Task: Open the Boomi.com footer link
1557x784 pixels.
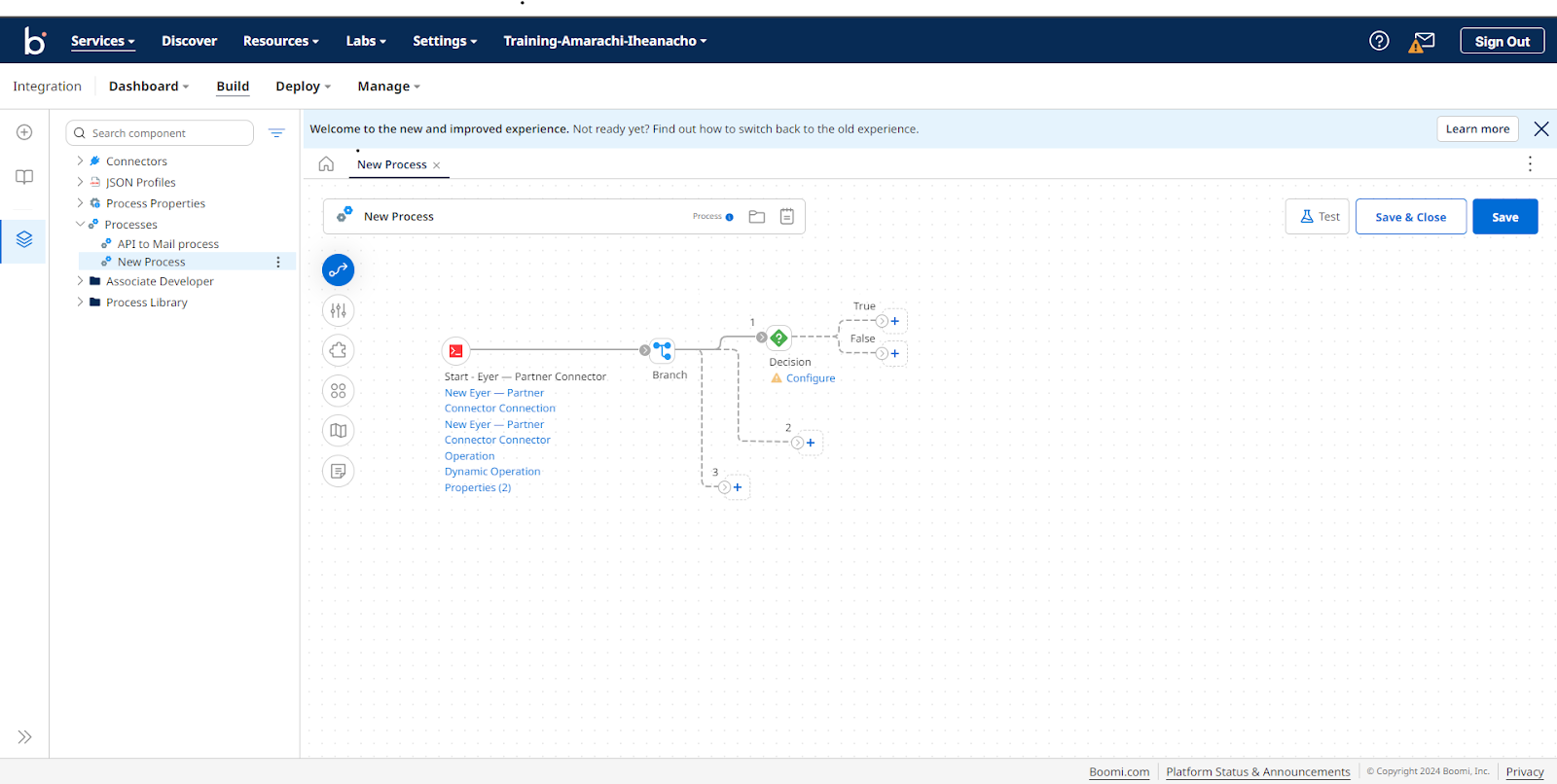Action: coord(1119,771)
